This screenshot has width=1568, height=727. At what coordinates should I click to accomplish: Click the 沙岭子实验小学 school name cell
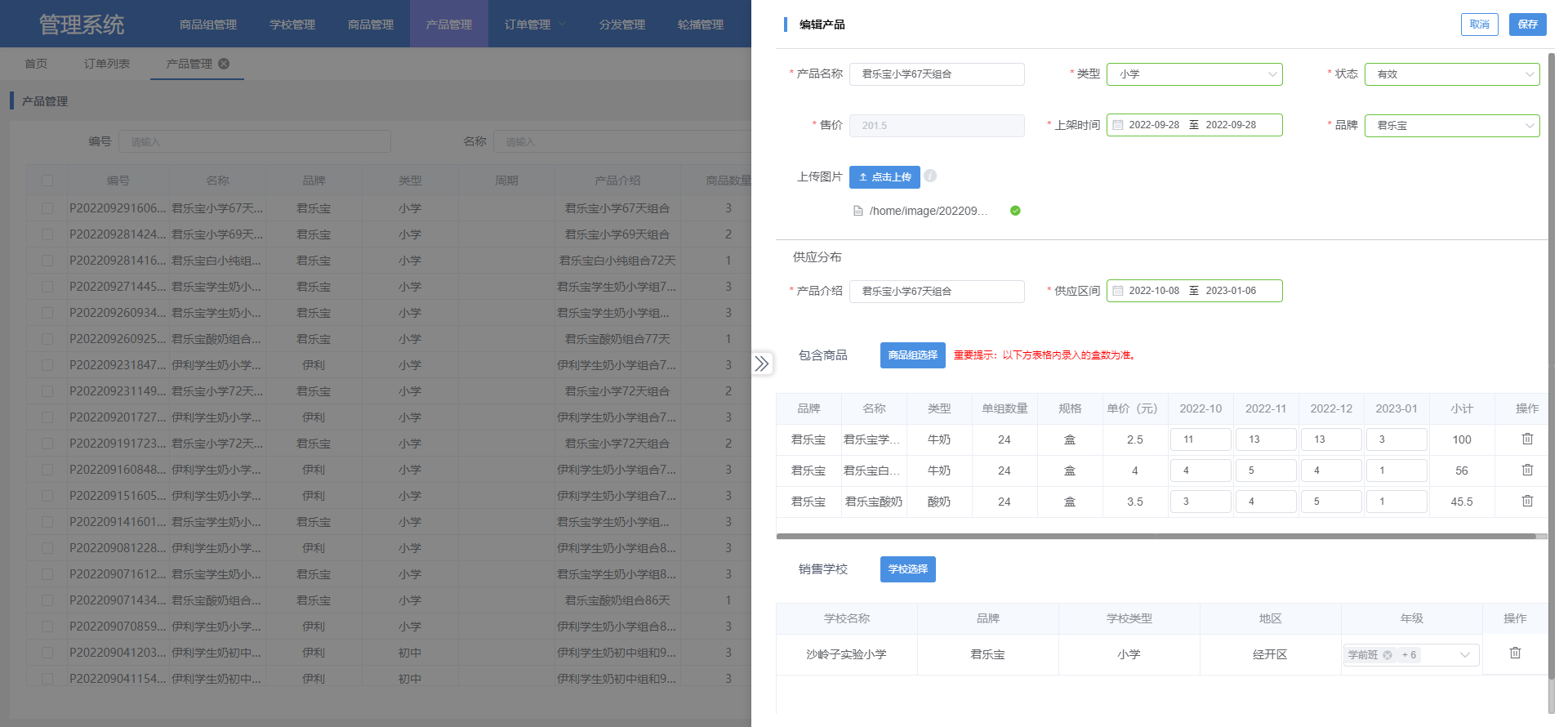[x=846, y=655]
